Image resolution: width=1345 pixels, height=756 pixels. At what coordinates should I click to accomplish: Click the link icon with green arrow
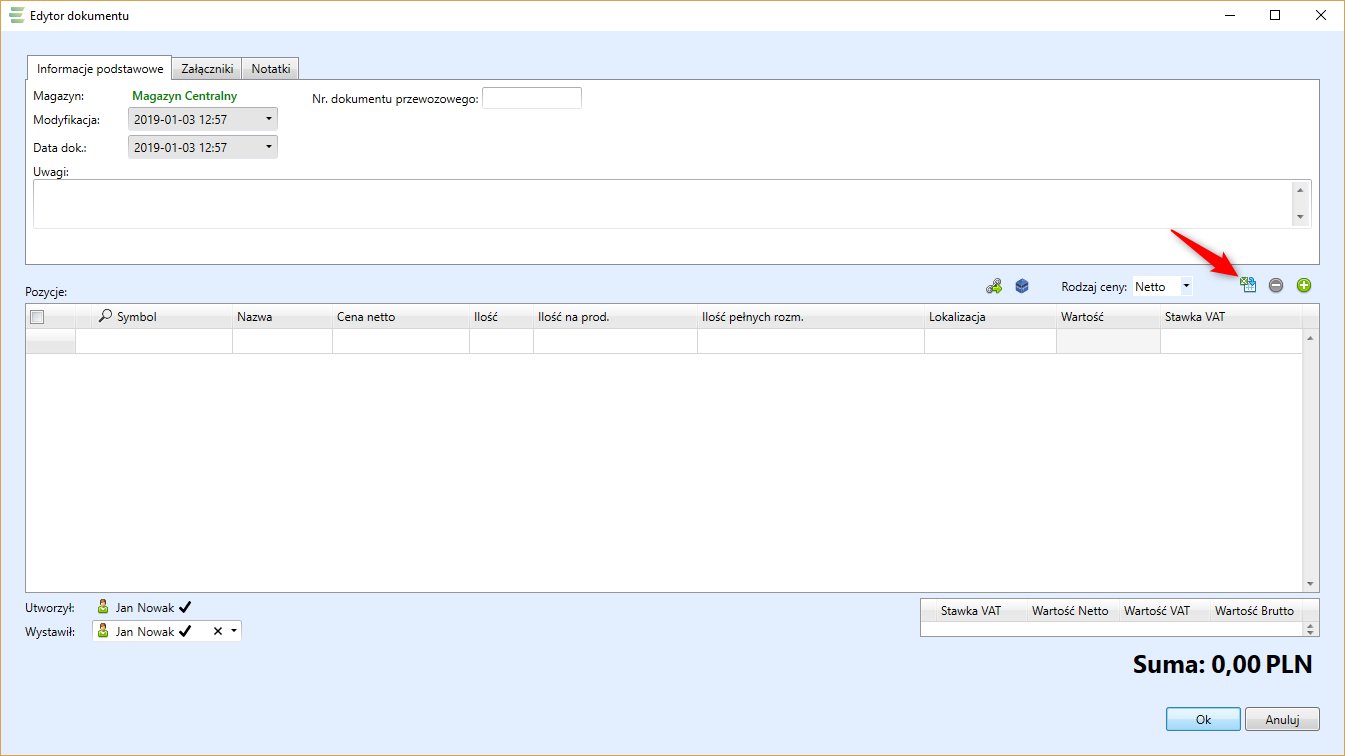tap(994, 286)
